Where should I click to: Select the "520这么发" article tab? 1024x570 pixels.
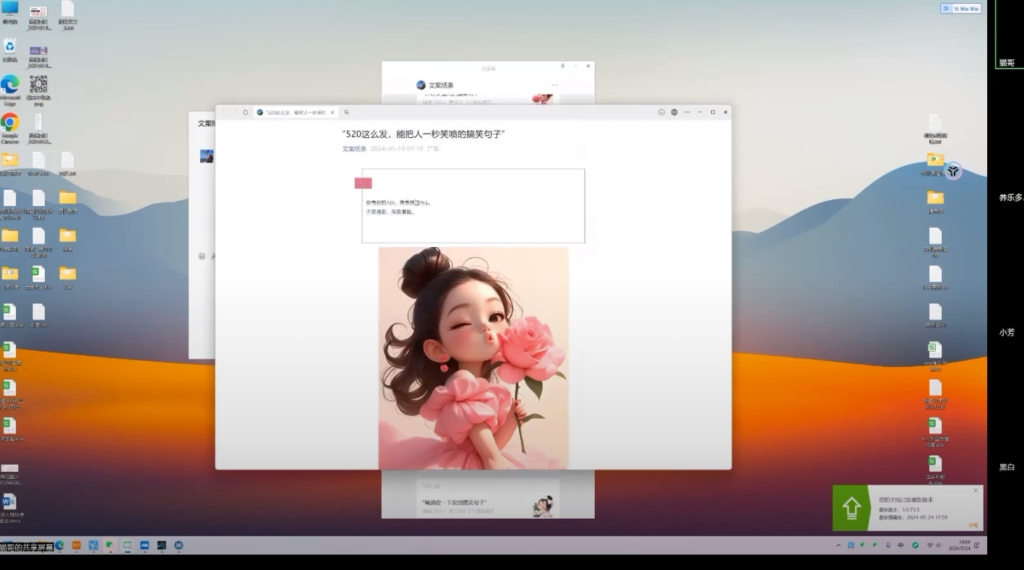tap(295, 112)
